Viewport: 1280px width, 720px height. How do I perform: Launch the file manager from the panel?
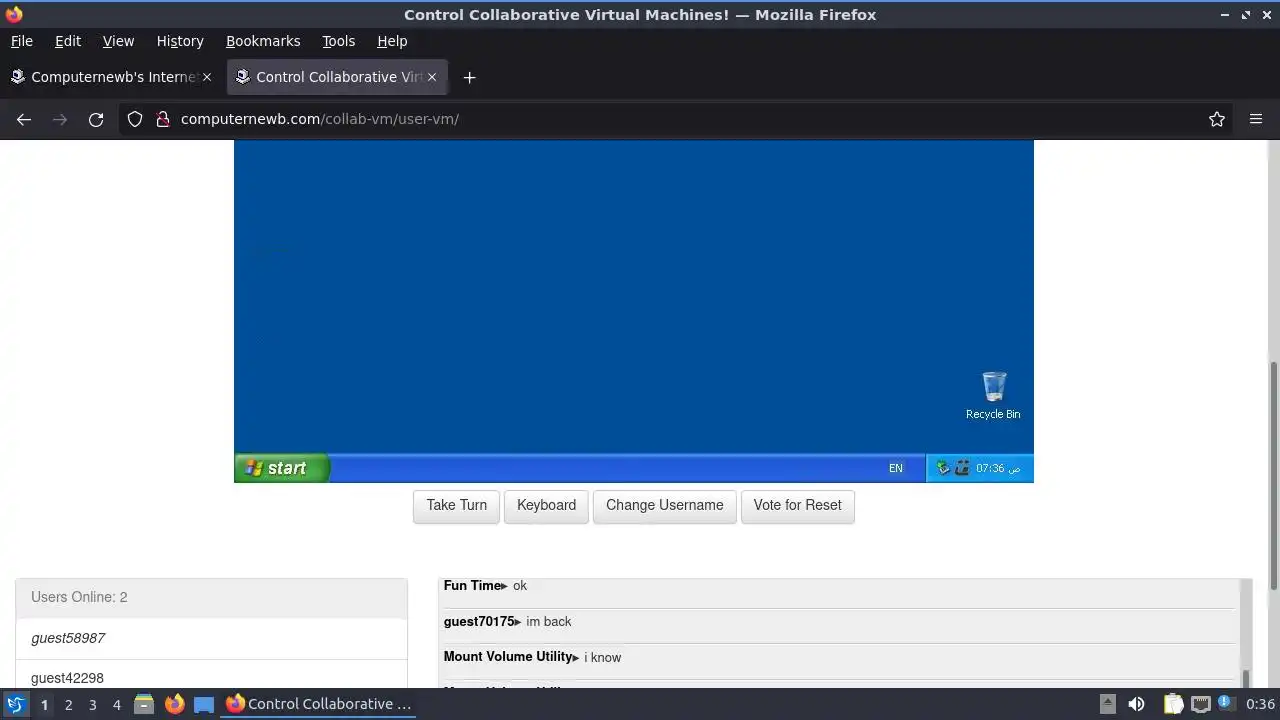tap(143, 704)
